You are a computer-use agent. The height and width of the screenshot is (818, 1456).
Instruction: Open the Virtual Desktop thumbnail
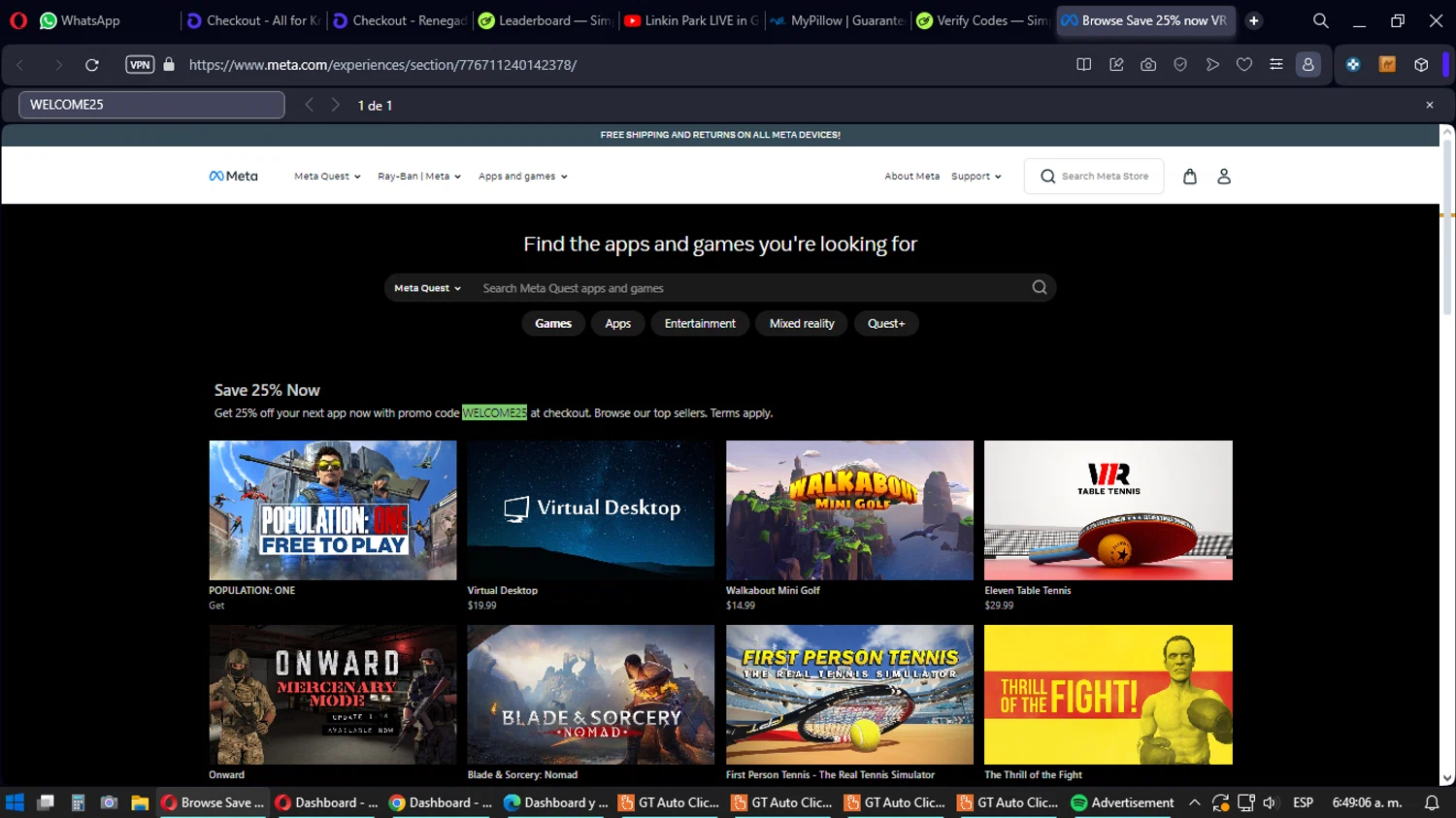click(591, 510)
